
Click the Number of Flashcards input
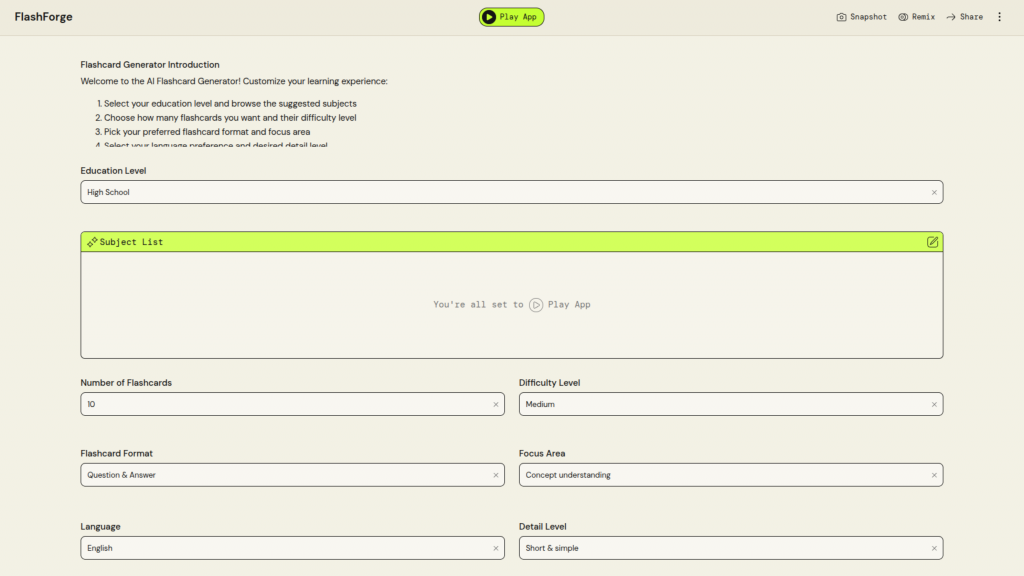(x=285, y=404)
